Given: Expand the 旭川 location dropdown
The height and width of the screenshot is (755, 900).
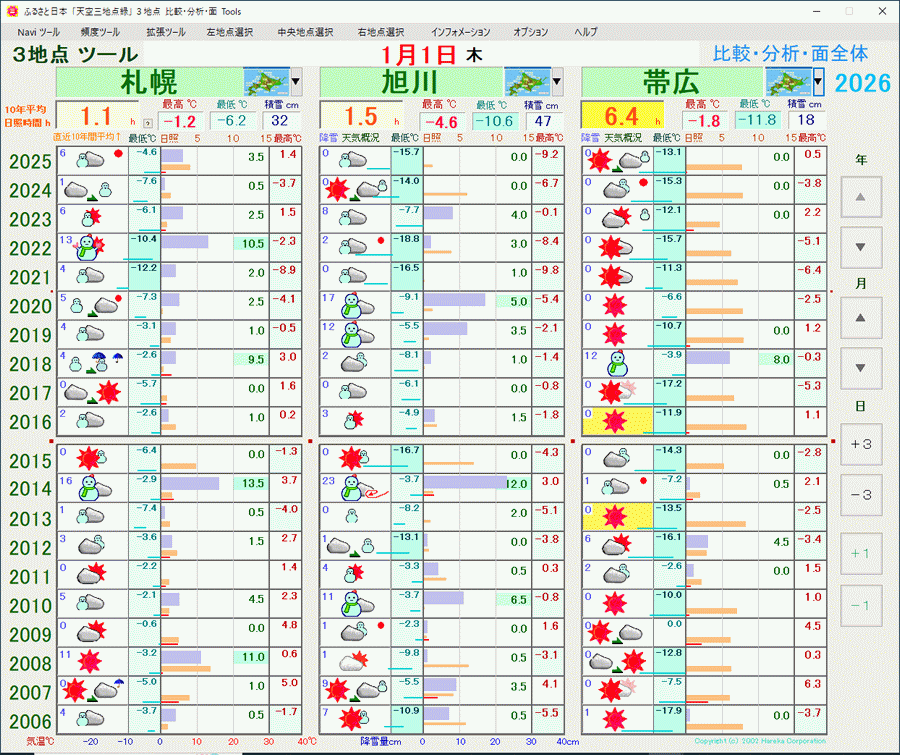Looking at the screenshot, I should 557,81.
